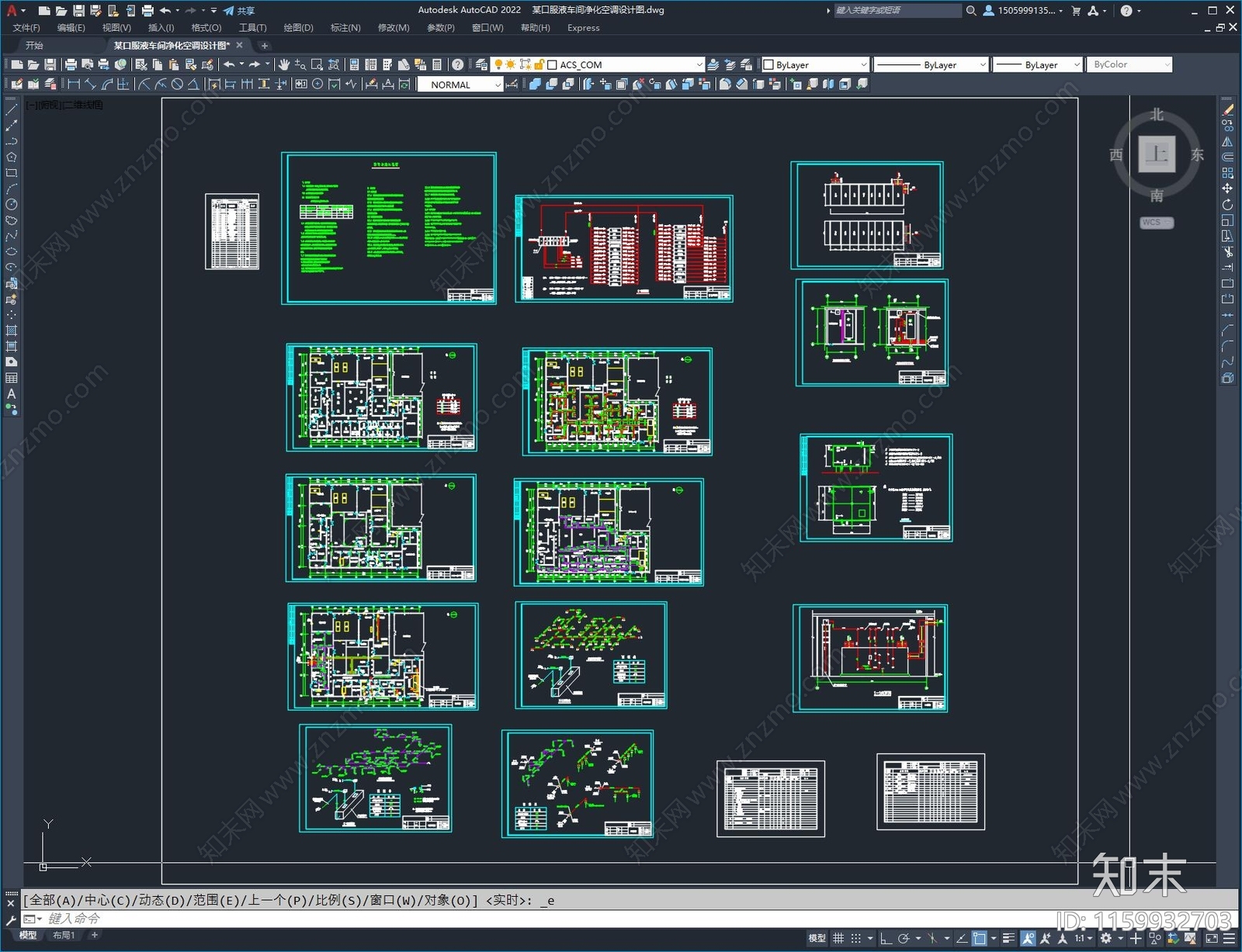Toggle ortho mode in status bar
Screen dimensions: 1242x952
pos(886,939)
